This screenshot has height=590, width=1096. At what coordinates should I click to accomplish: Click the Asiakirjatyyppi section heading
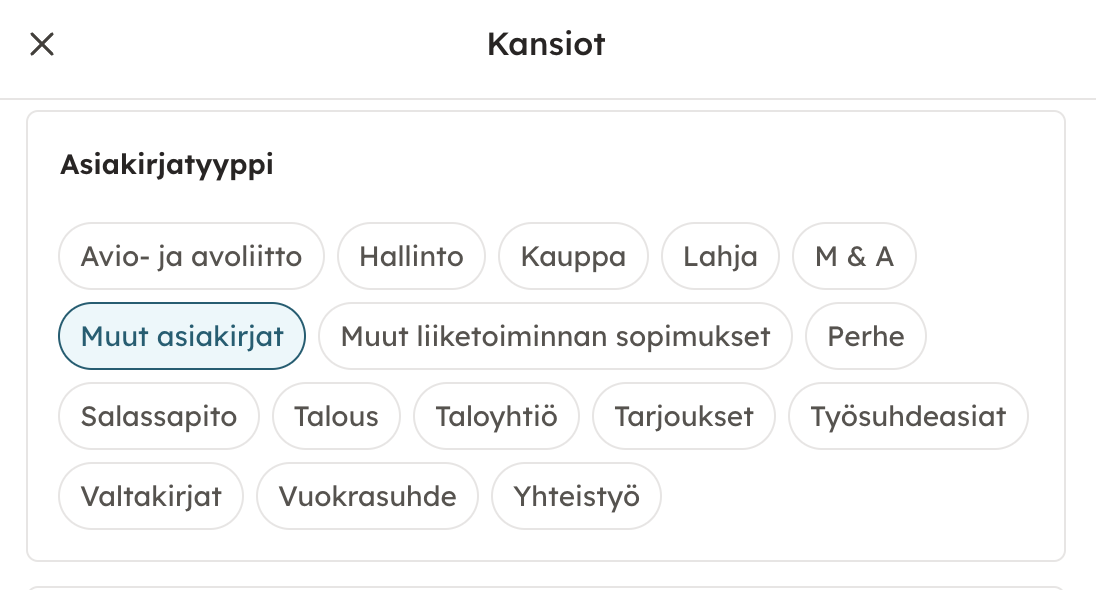(167, 165)
